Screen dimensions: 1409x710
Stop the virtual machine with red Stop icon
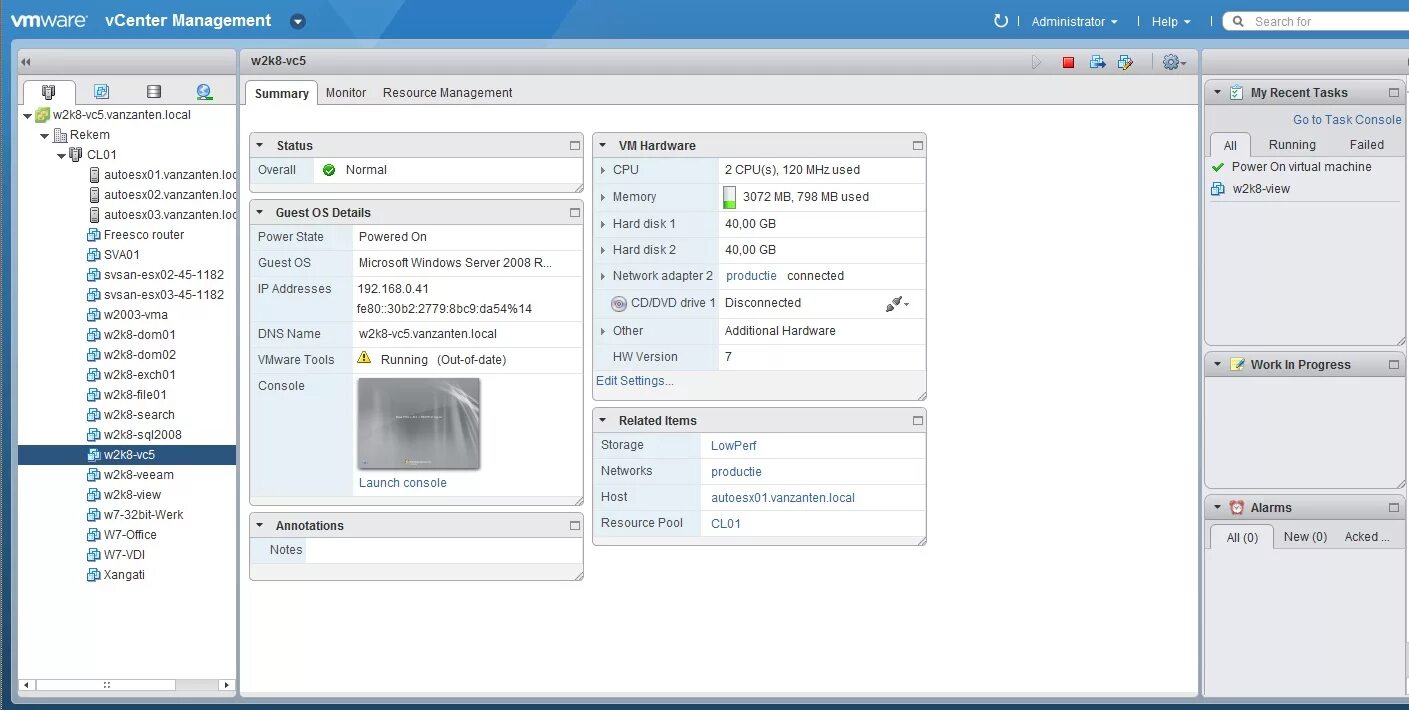(x=1067, y=61)
